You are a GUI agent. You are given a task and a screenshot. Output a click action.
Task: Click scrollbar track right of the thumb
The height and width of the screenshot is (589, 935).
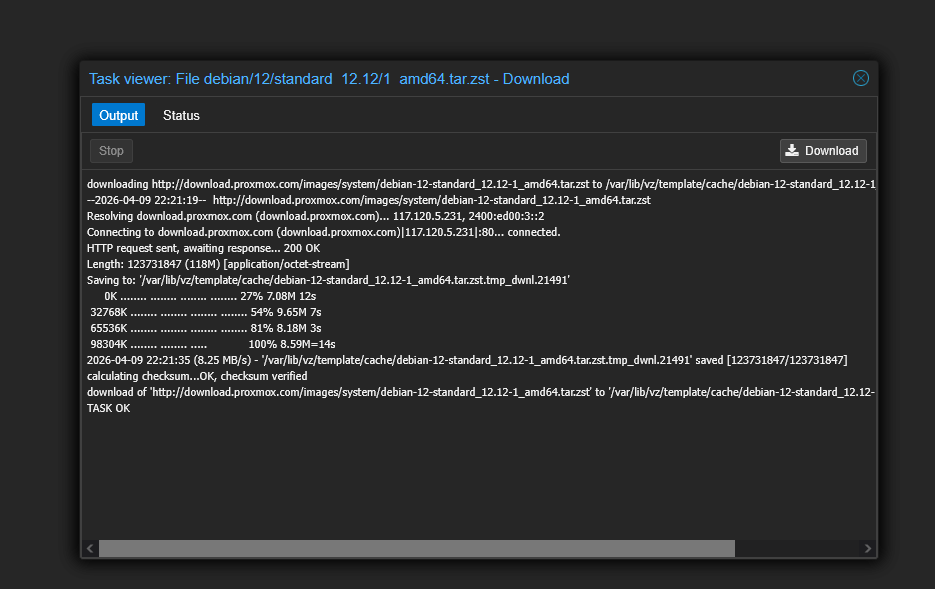pos(797,548)
